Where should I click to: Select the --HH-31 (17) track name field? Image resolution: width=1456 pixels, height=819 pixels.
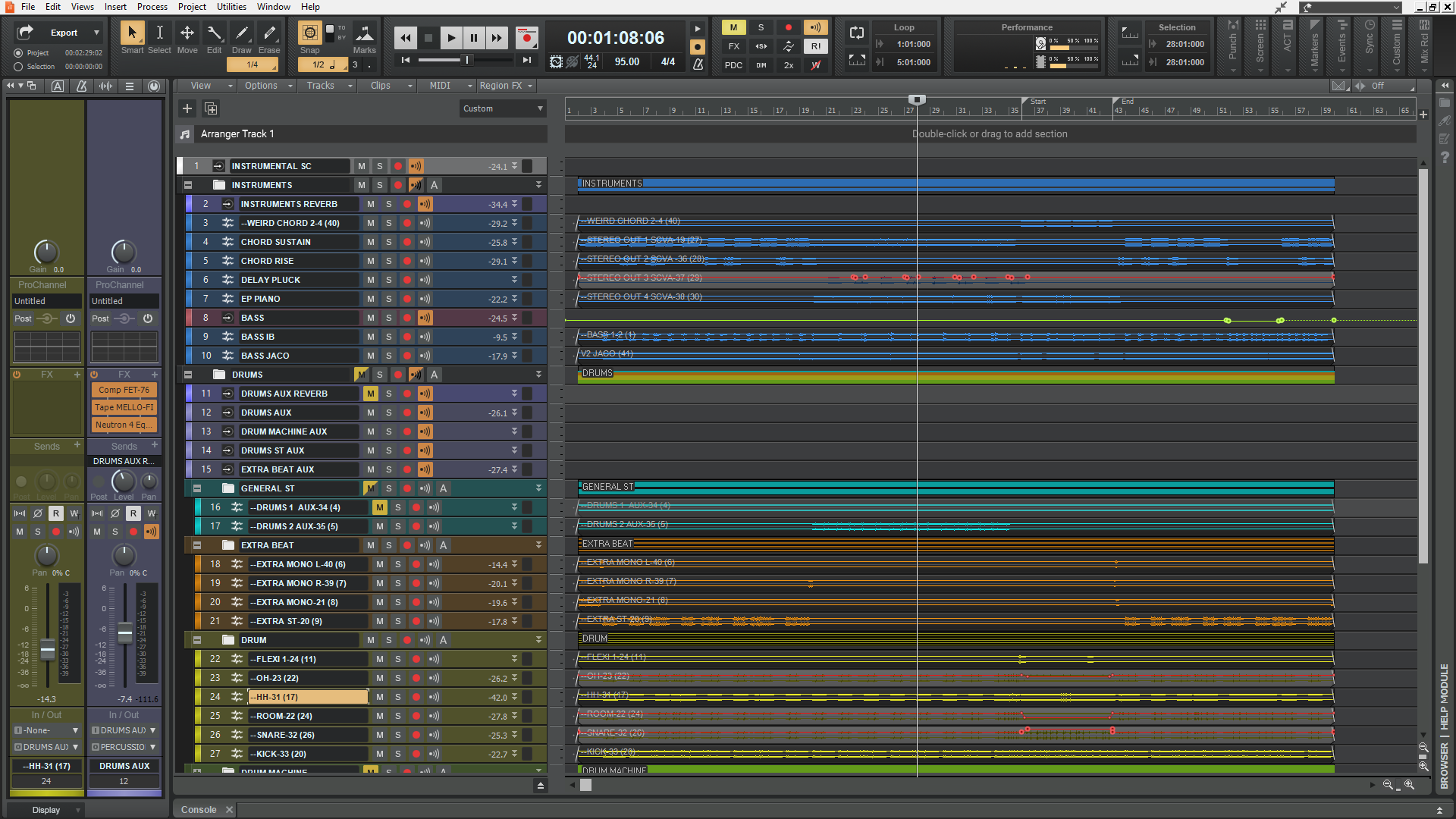(x=309, y=697)
